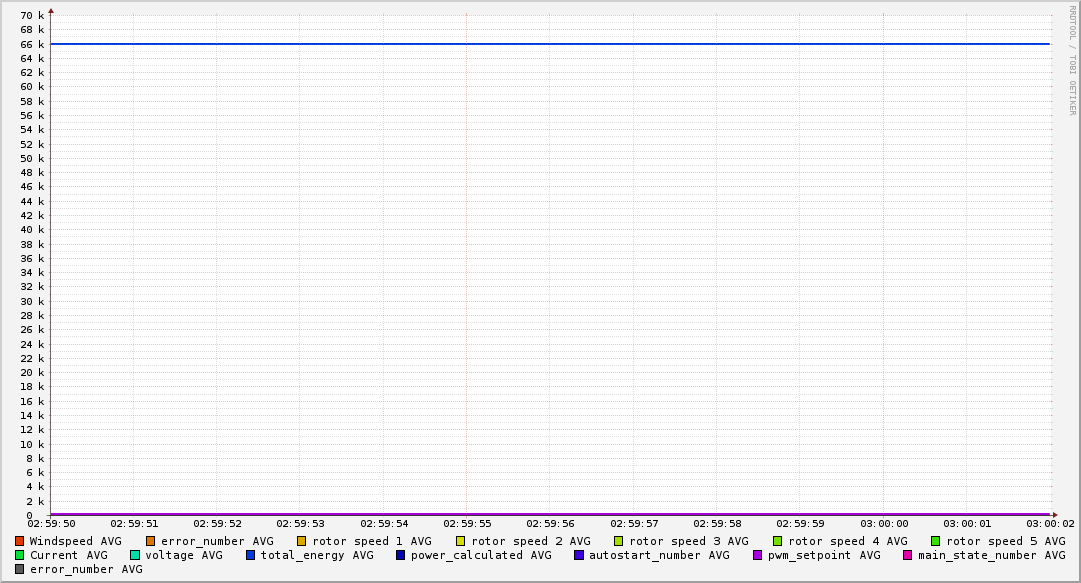Click the rotor speed 2 AVG label
1081x583 pixels.
(530, 541)
